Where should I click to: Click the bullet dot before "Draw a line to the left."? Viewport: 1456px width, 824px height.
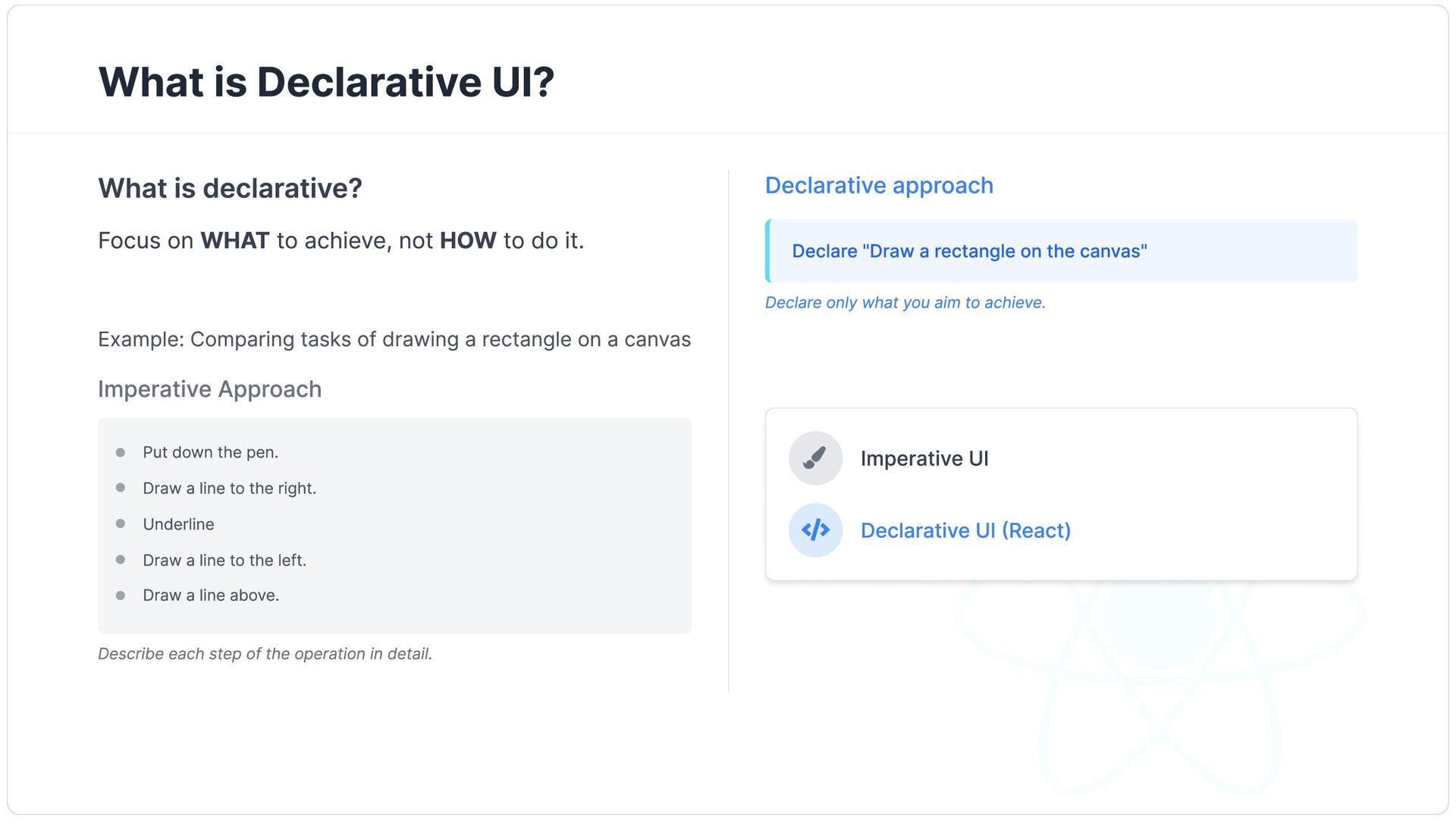(x=120, y=560)
